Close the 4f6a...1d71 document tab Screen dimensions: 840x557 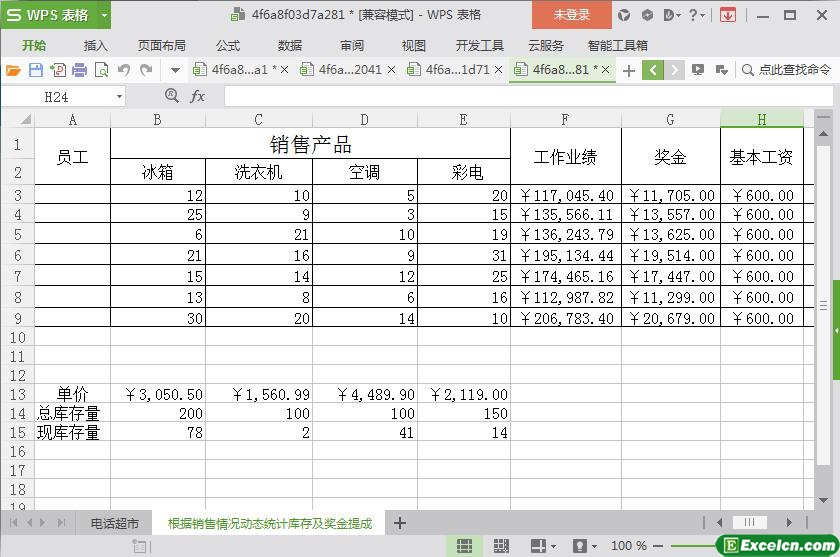pyautogui.click(x=498, y=70)
